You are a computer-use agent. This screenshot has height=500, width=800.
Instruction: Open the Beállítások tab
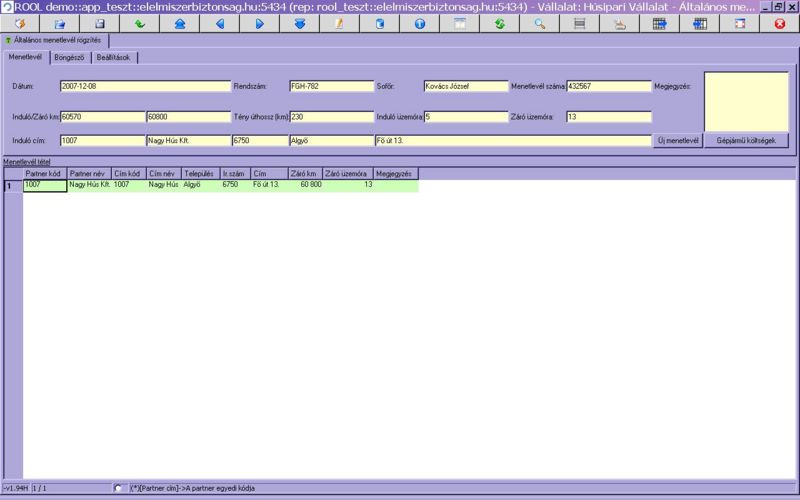point(113,57)
